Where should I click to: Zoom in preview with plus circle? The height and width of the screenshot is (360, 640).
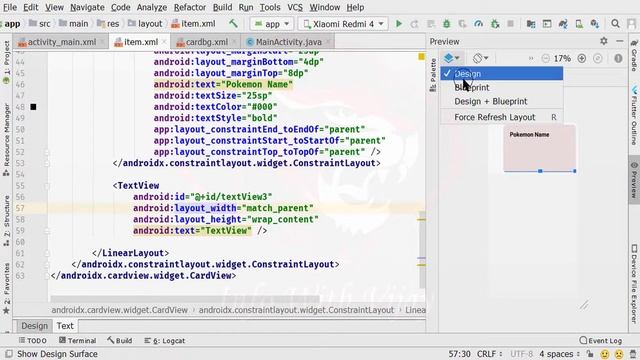click(x=582, y=58)
